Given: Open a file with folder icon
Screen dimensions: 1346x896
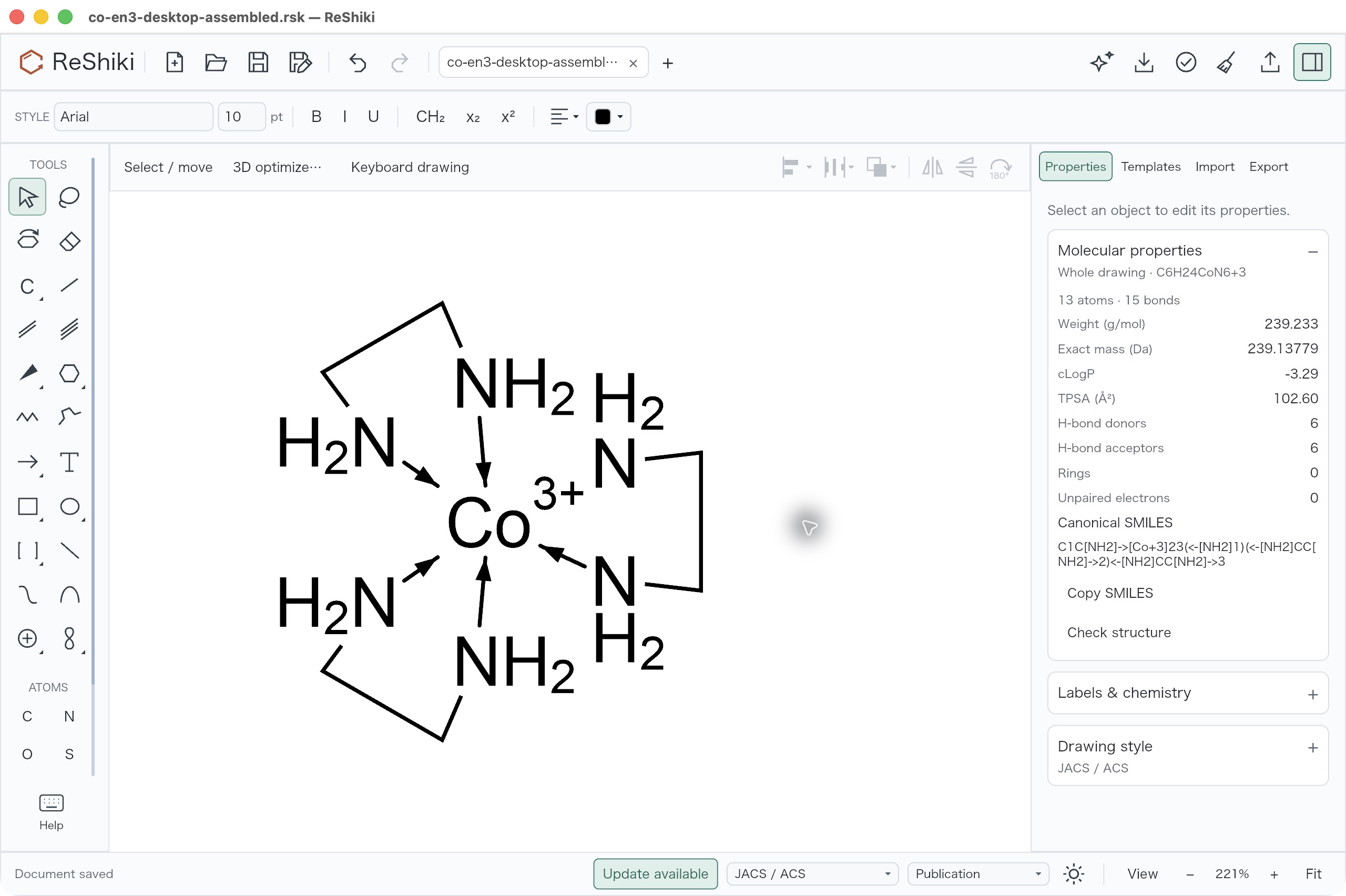Looking at the screenshot, I should tap(216, 62).
